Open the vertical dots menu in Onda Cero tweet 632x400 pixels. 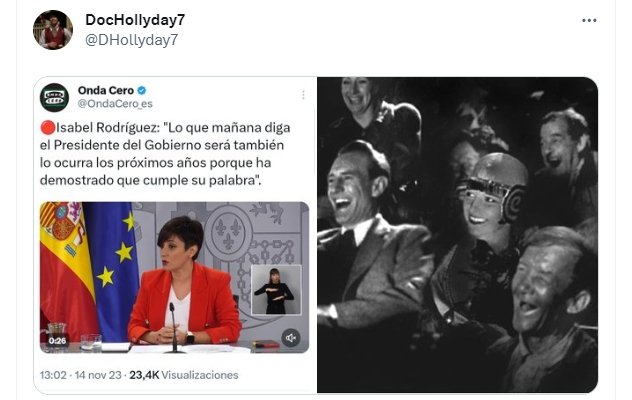pyautogui.click(x=303, y=95)
